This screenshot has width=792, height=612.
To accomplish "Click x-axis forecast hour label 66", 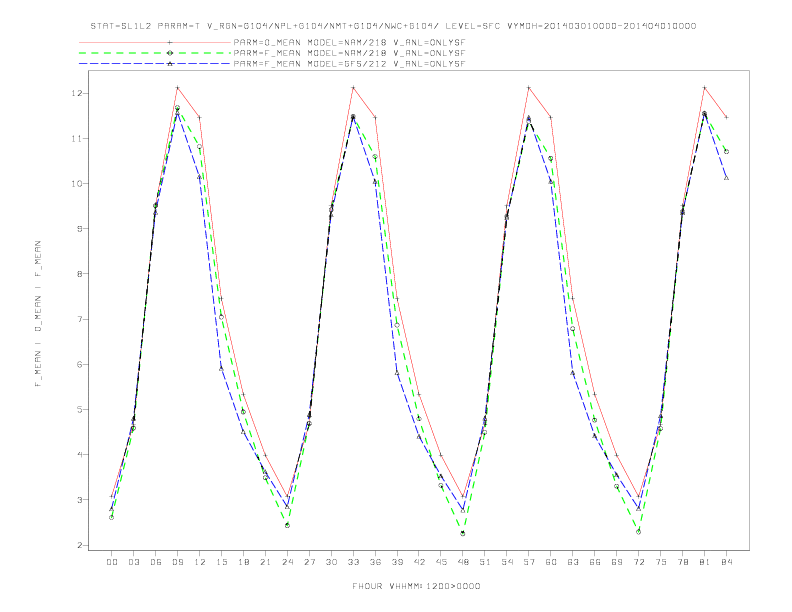I will 595,562.
